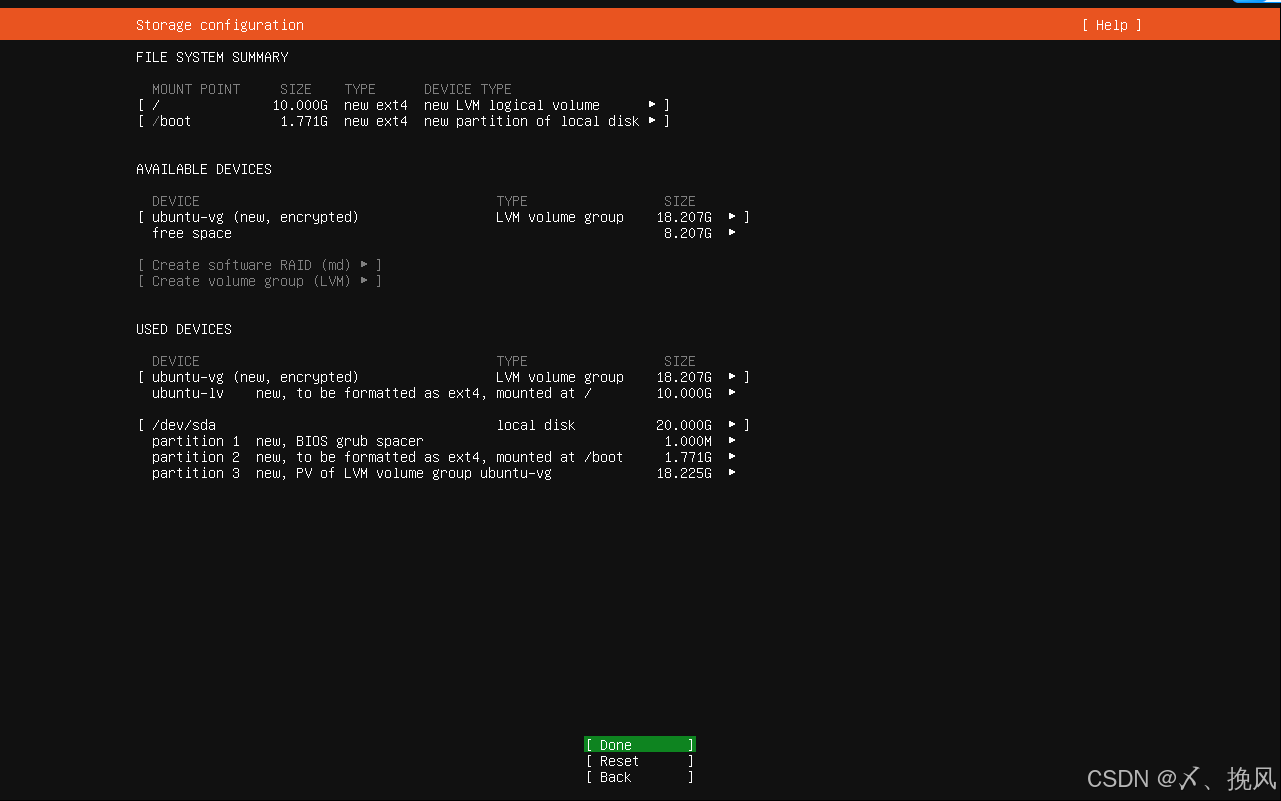This screenshot has width=1281, height=801.
Task: Click the Storage configuration title bar
Action: coord(219,24)
